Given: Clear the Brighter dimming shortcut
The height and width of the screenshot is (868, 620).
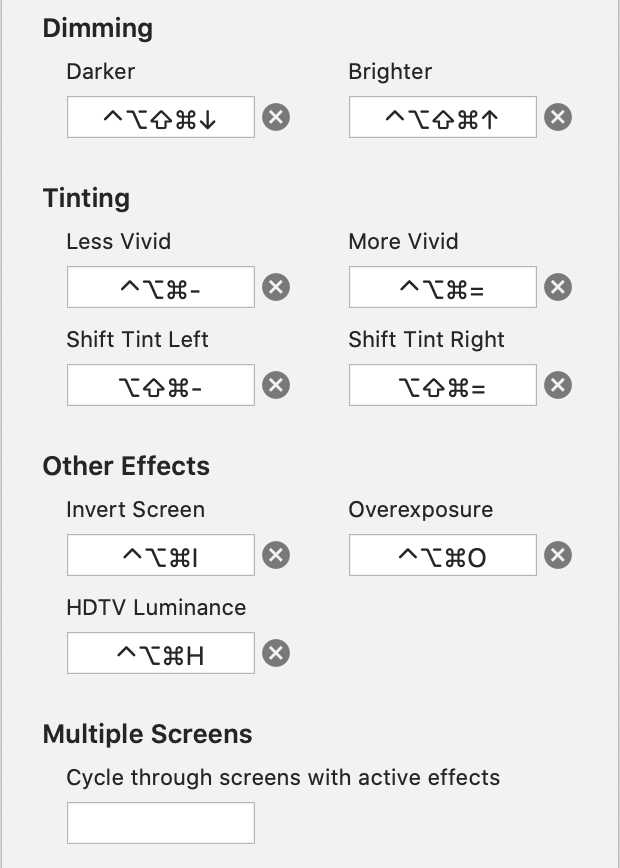Looking at the screenshot, I should [x=558, y=118].
